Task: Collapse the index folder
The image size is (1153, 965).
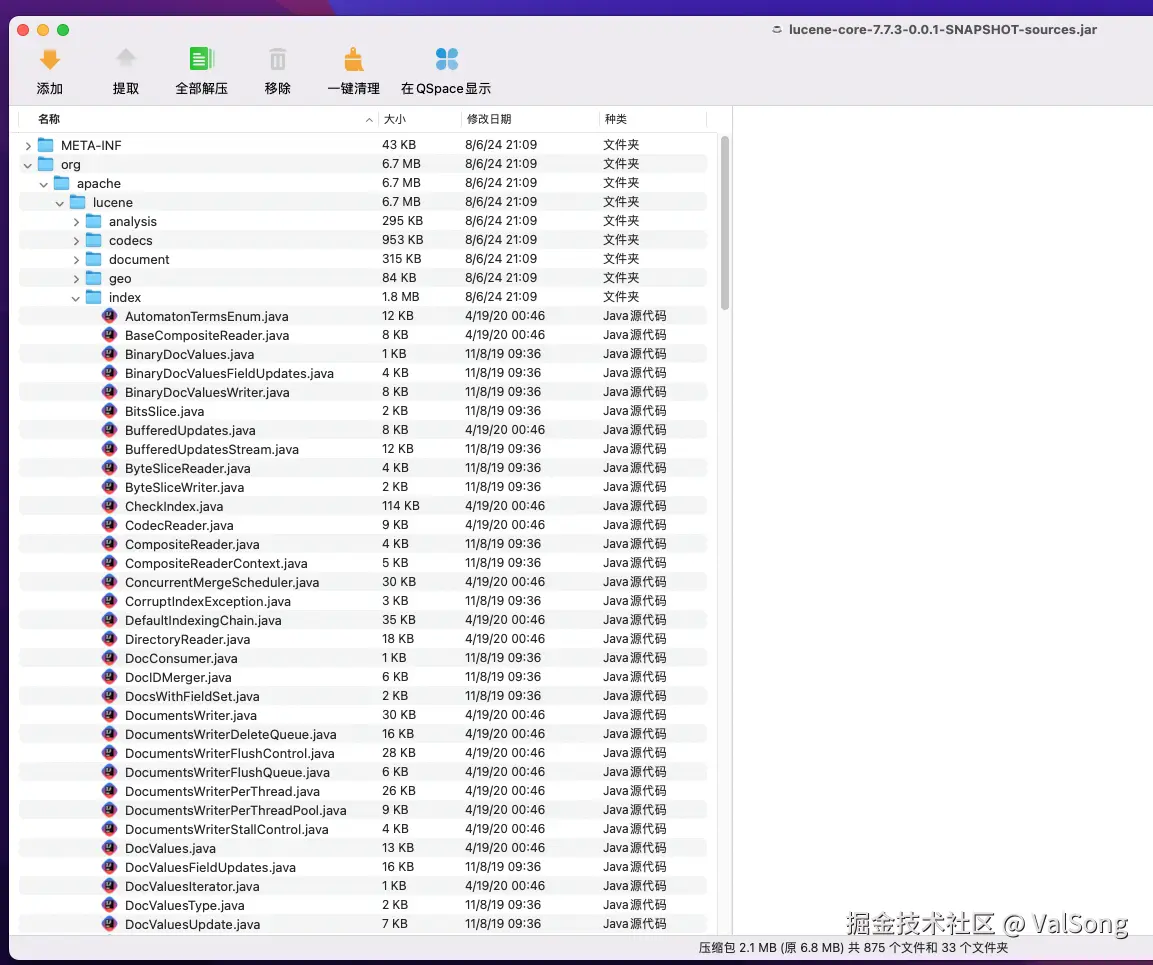Action: [75, 297]
